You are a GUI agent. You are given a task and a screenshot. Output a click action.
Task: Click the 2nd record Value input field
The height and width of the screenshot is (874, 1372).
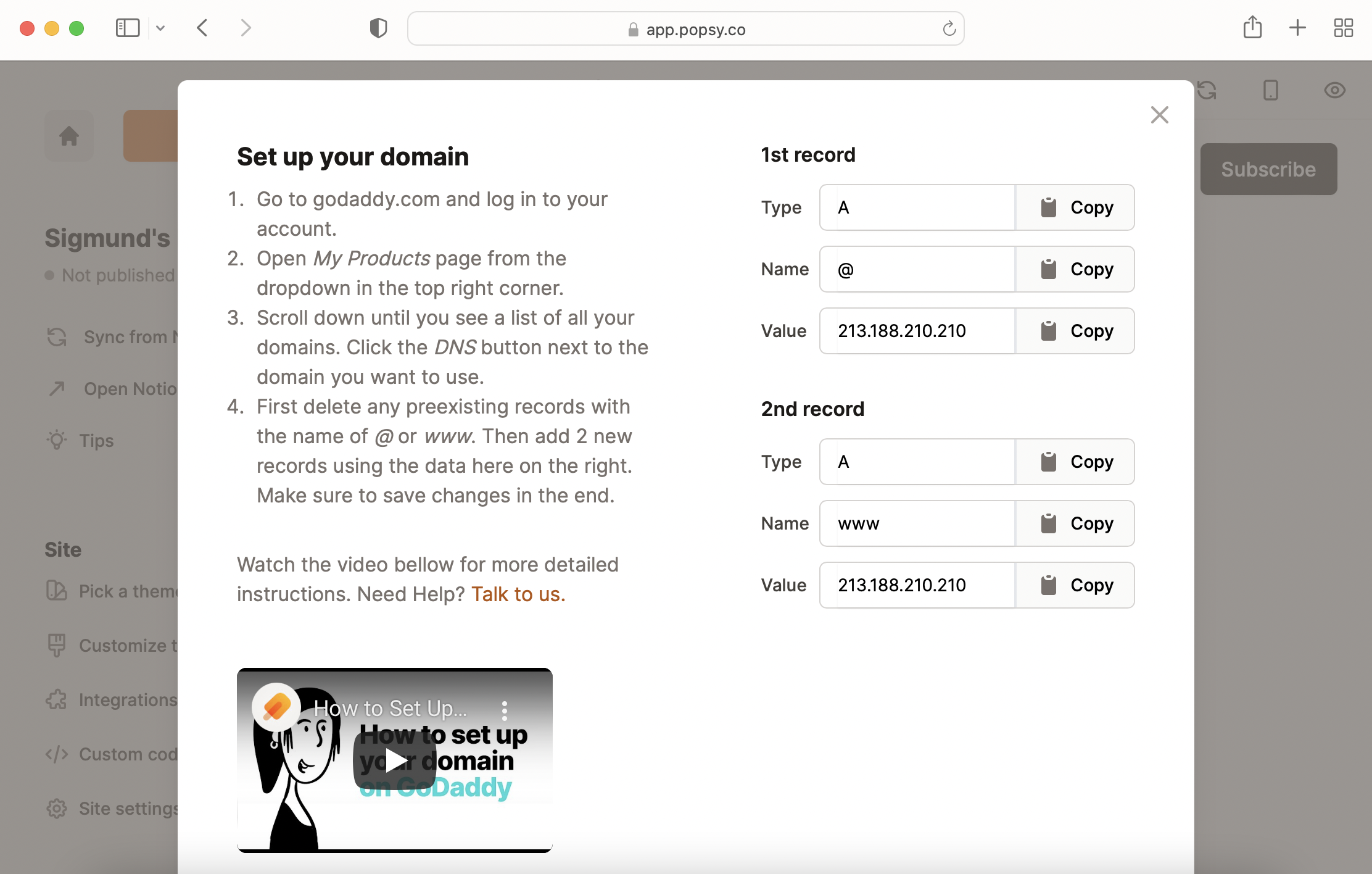point(917,585)
